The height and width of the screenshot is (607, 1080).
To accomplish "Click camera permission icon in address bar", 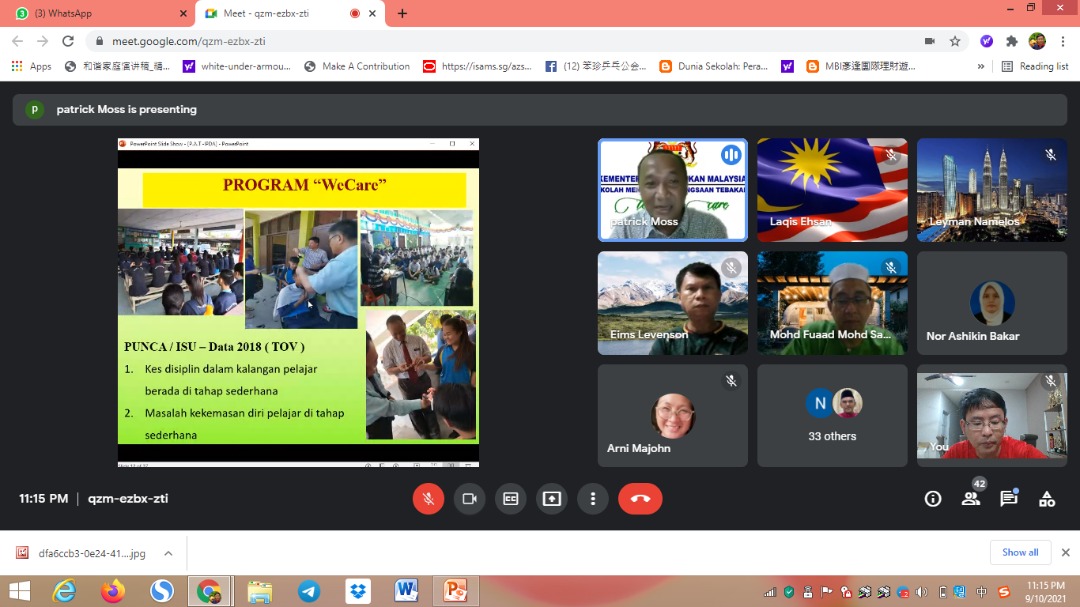I will coord(930,41).
